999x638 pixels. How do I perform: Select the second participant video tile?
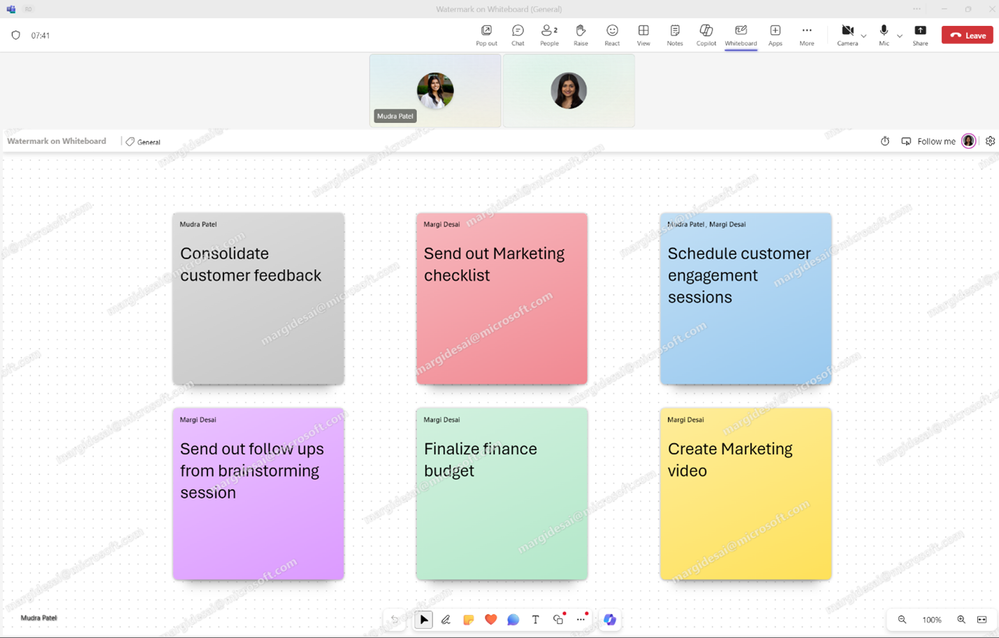568,91
